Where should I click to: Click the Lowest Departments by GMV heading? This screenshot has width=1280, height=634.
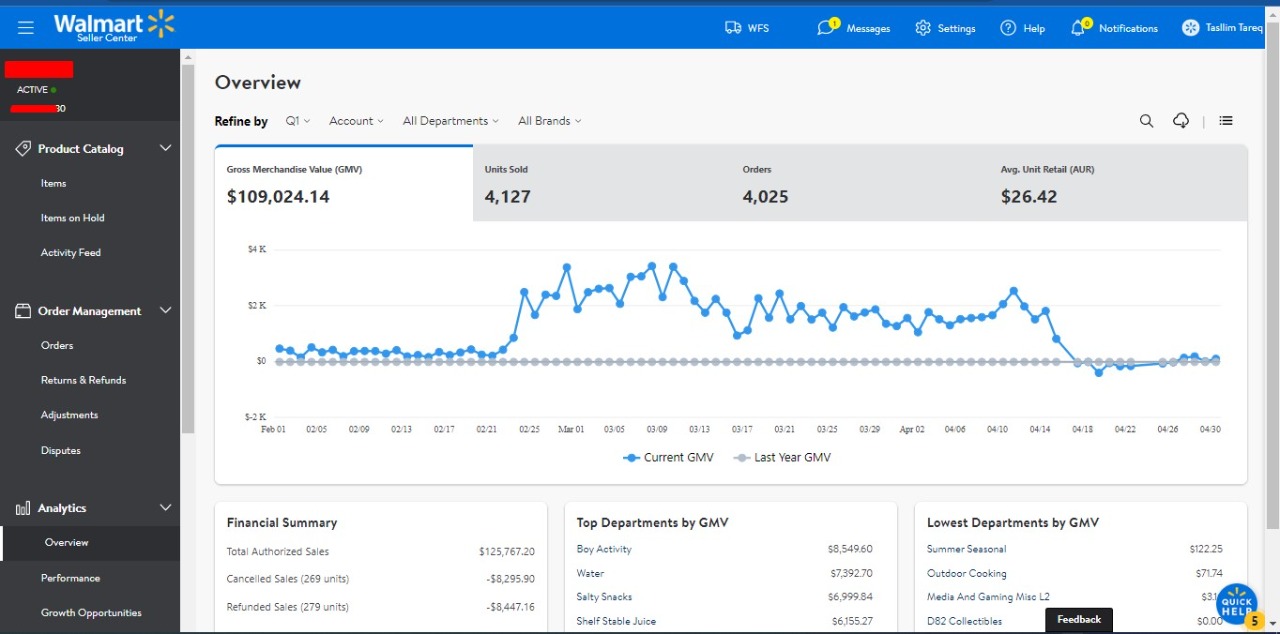point(1013,522)
